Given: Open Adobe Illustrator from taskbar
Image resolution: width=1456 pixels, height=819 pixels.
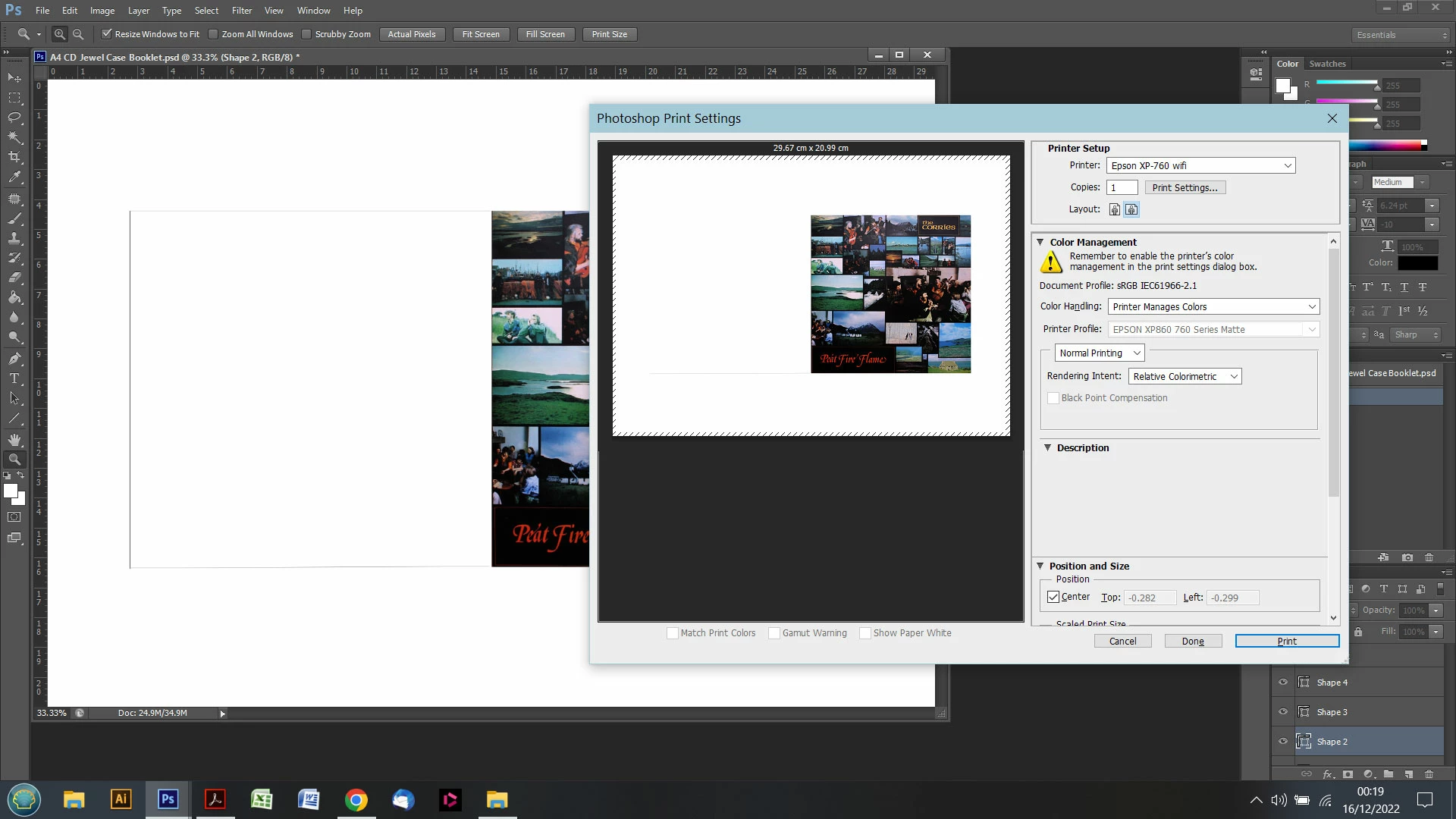Looking at the screenshot, I should (x=121, y=799).
